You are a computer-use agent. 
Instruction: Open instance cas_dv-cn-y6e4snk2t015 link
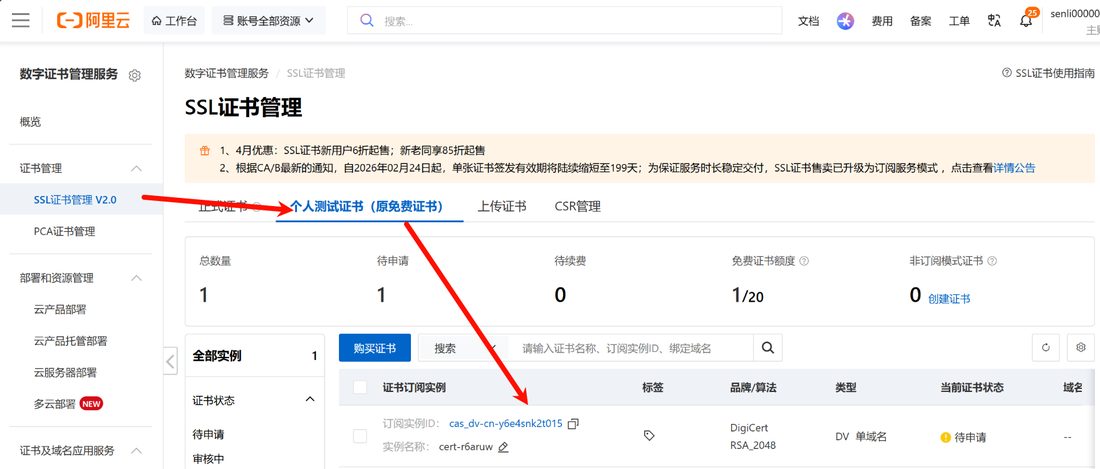506,423
